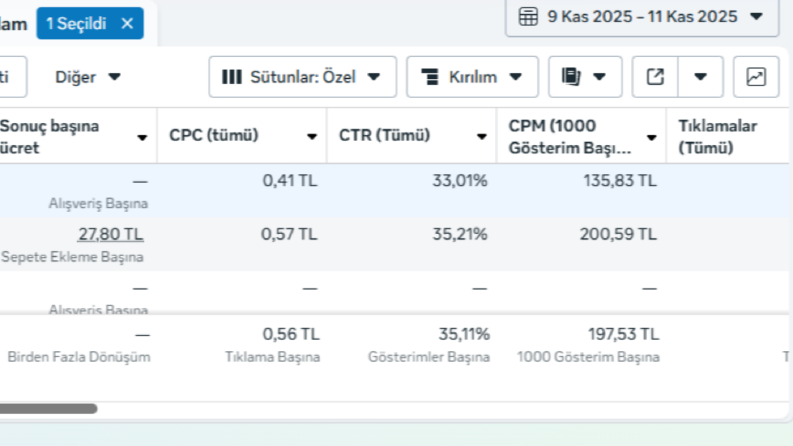Expand the export options arrow

[700, 77]
